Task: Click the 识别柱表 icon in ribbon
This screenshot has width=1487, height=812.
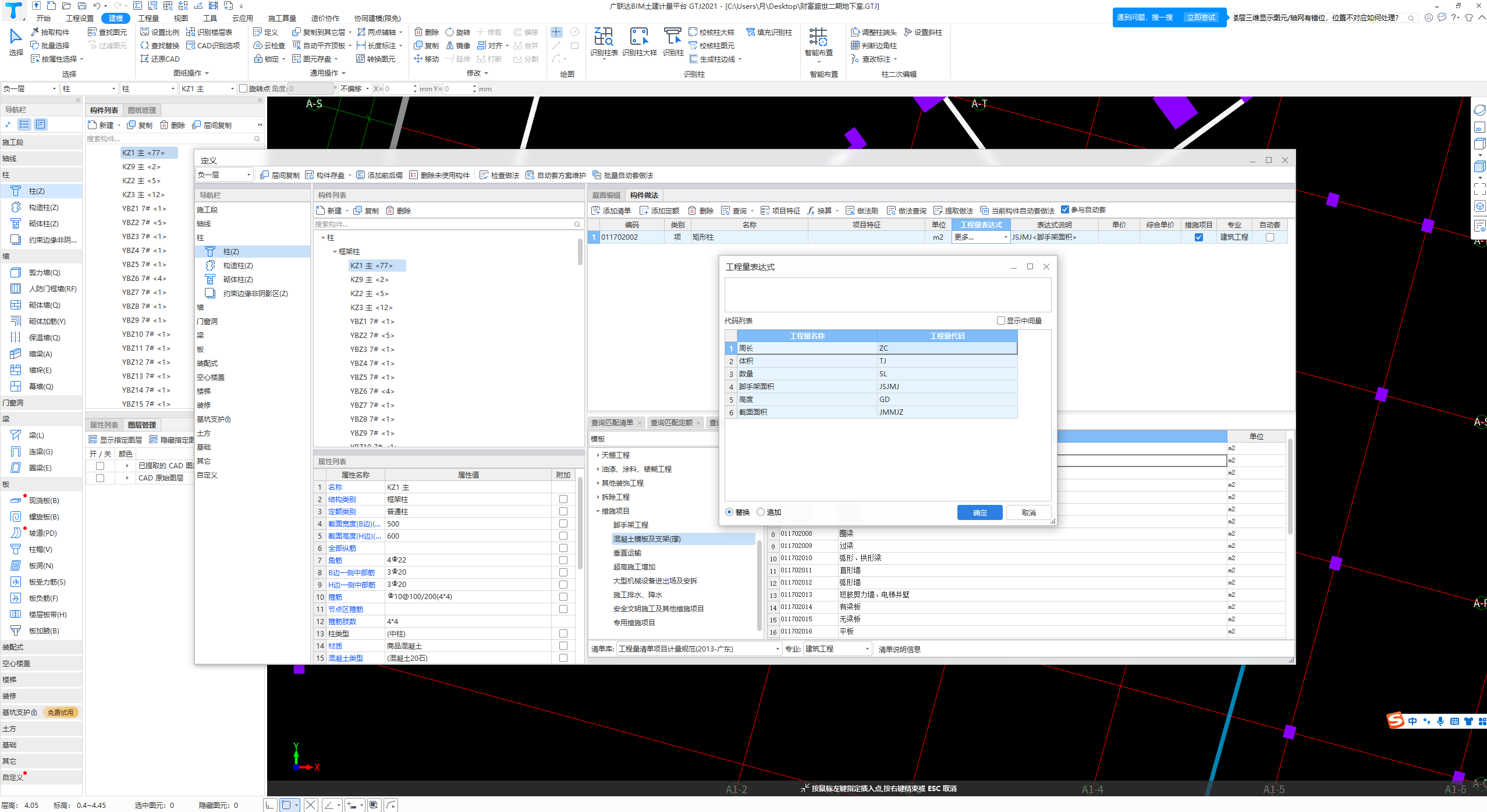Action: (x=604, y=41)
